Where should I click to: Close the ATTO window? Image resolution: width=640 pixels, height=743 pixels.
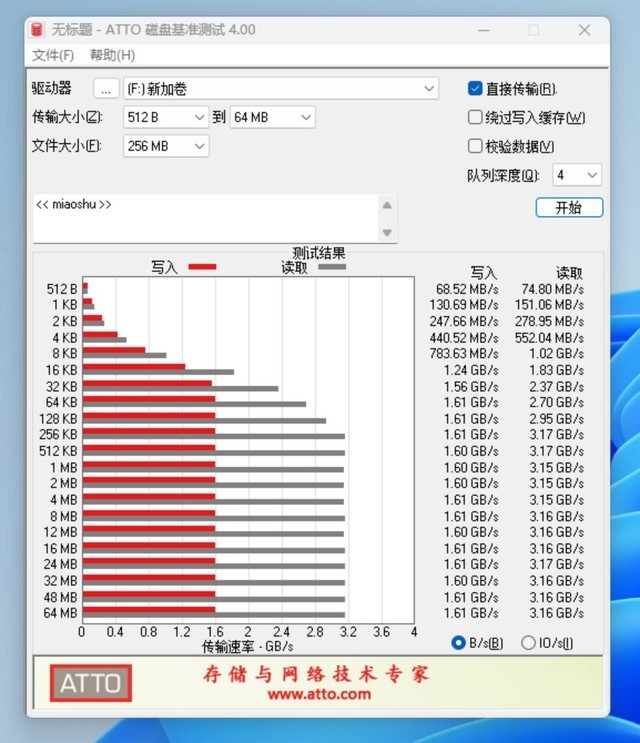pos(584,30)
